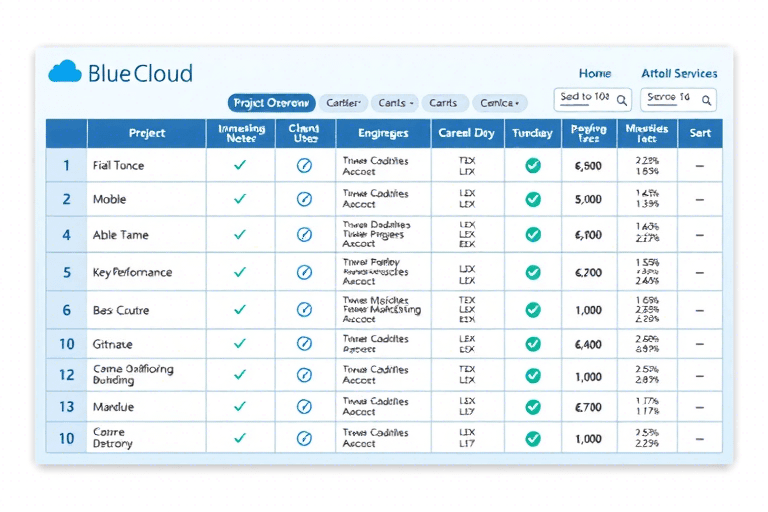Click the BlueCloud cloud logo

pyautogui.click(x=65, y=72)
